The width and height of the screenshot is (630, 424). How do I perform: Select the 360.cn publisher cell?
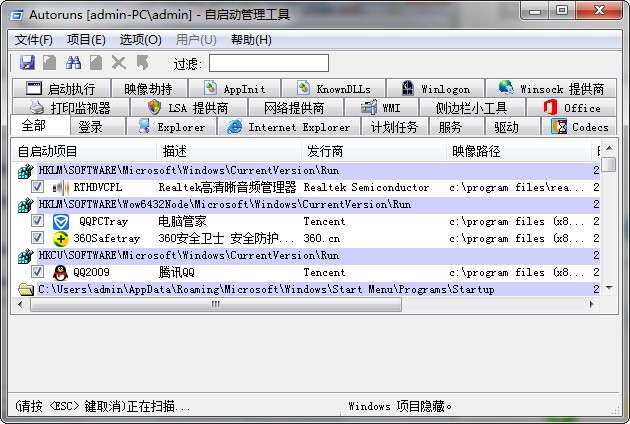click(321, 239)
